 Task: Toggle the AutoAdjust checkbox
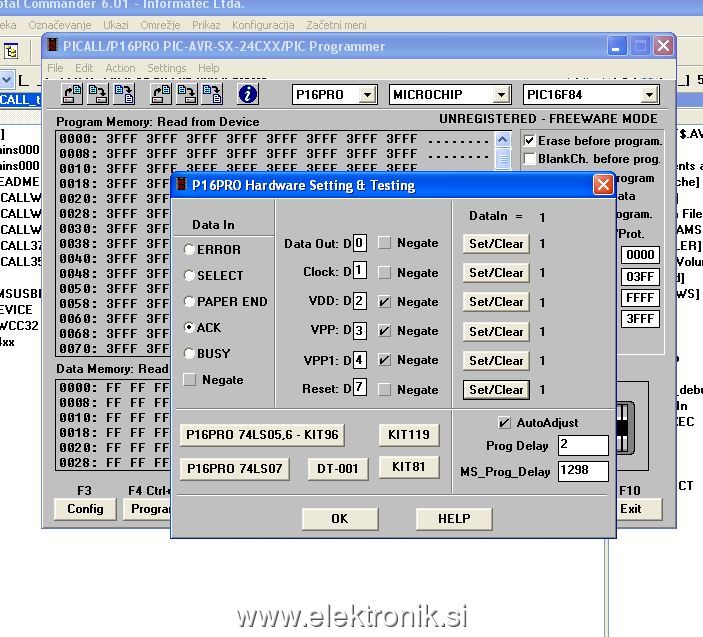point(504,423)
